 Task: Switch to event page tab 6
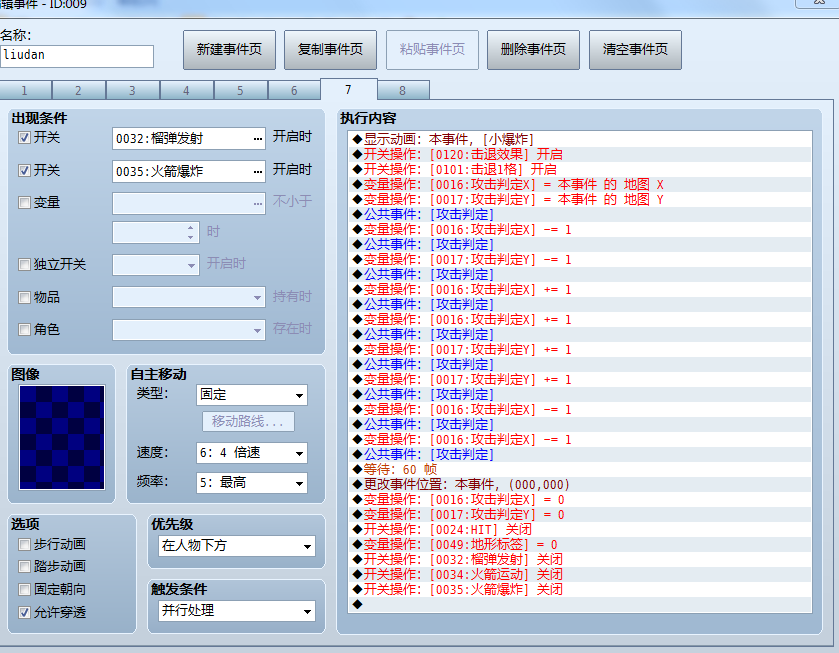pos(295,90)
